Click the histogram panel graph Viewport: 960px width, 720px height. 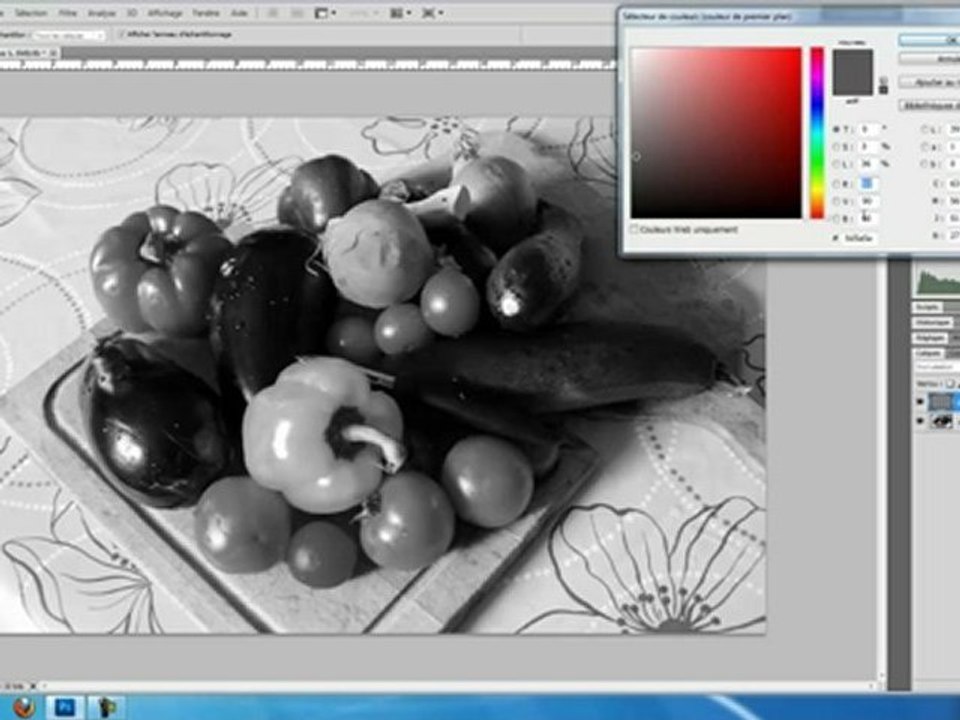pos(937,280)
